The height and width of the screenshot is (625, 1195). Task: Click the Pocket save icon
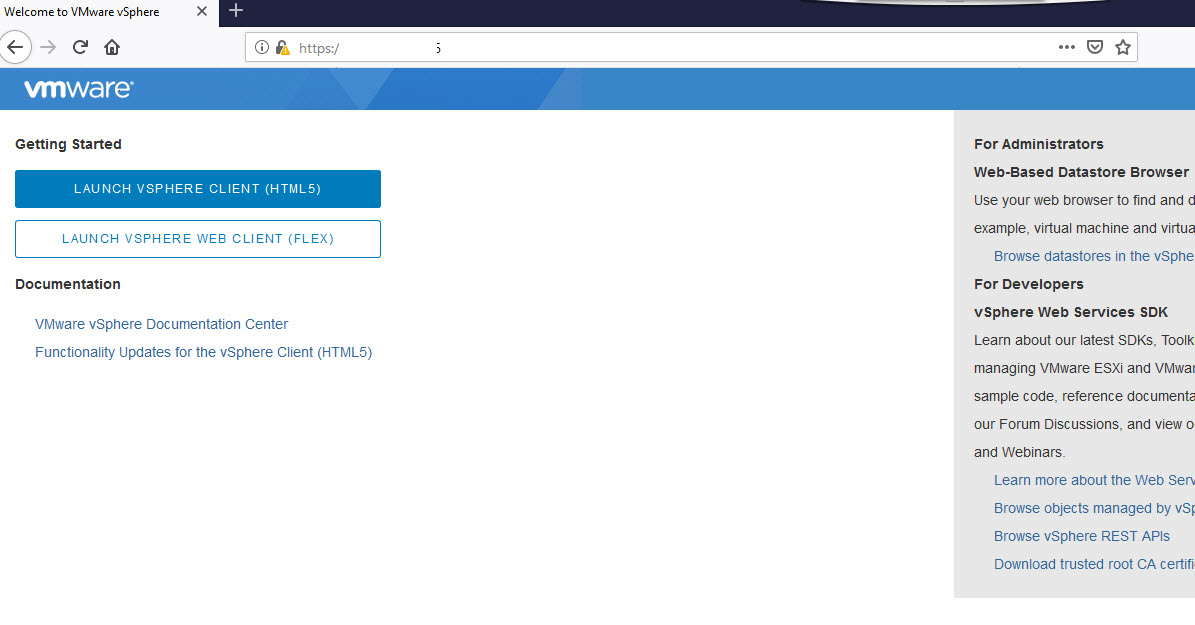coord(1095,47)
